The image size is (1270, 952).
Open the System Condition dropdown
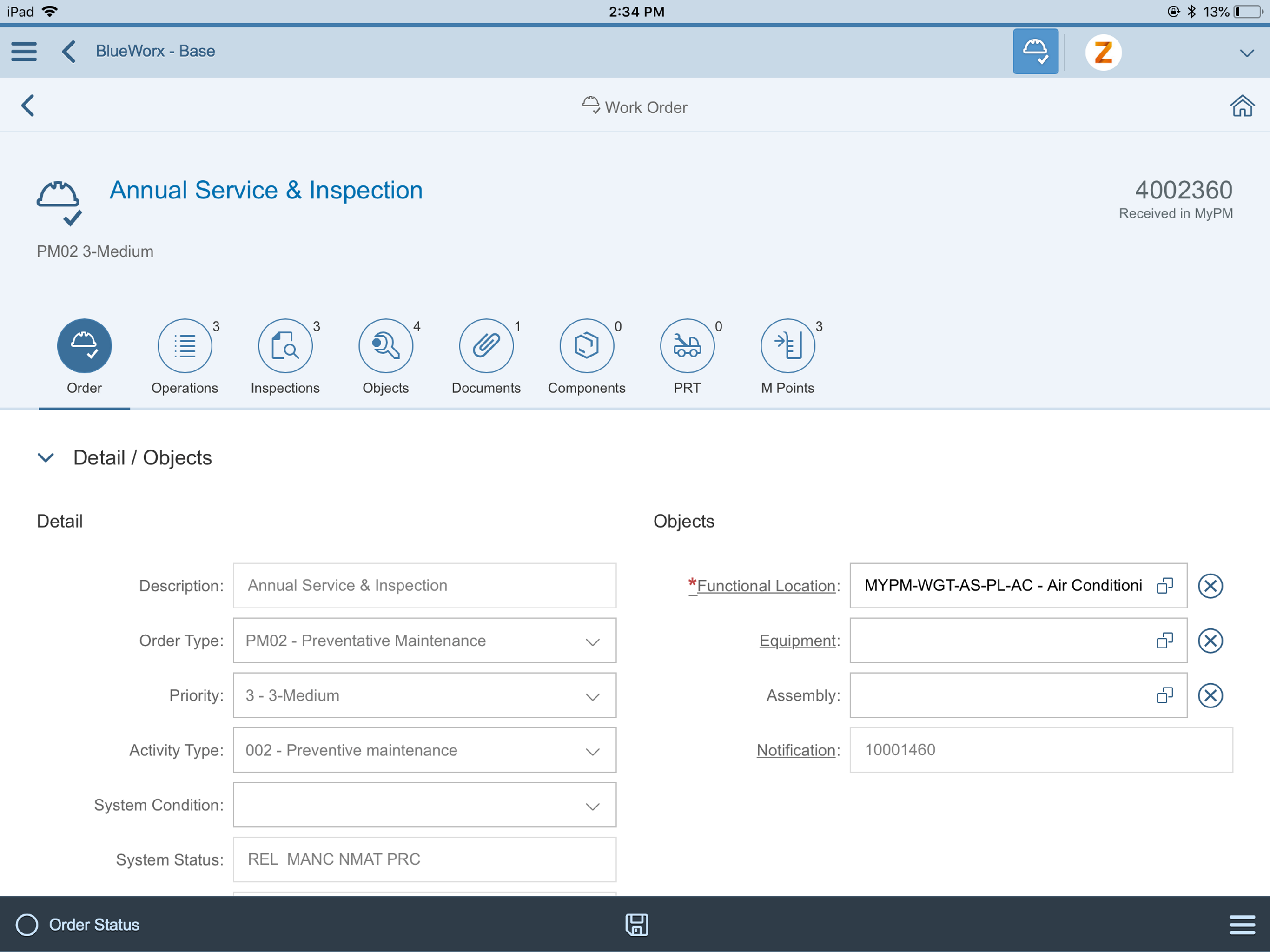coord(592,806)
